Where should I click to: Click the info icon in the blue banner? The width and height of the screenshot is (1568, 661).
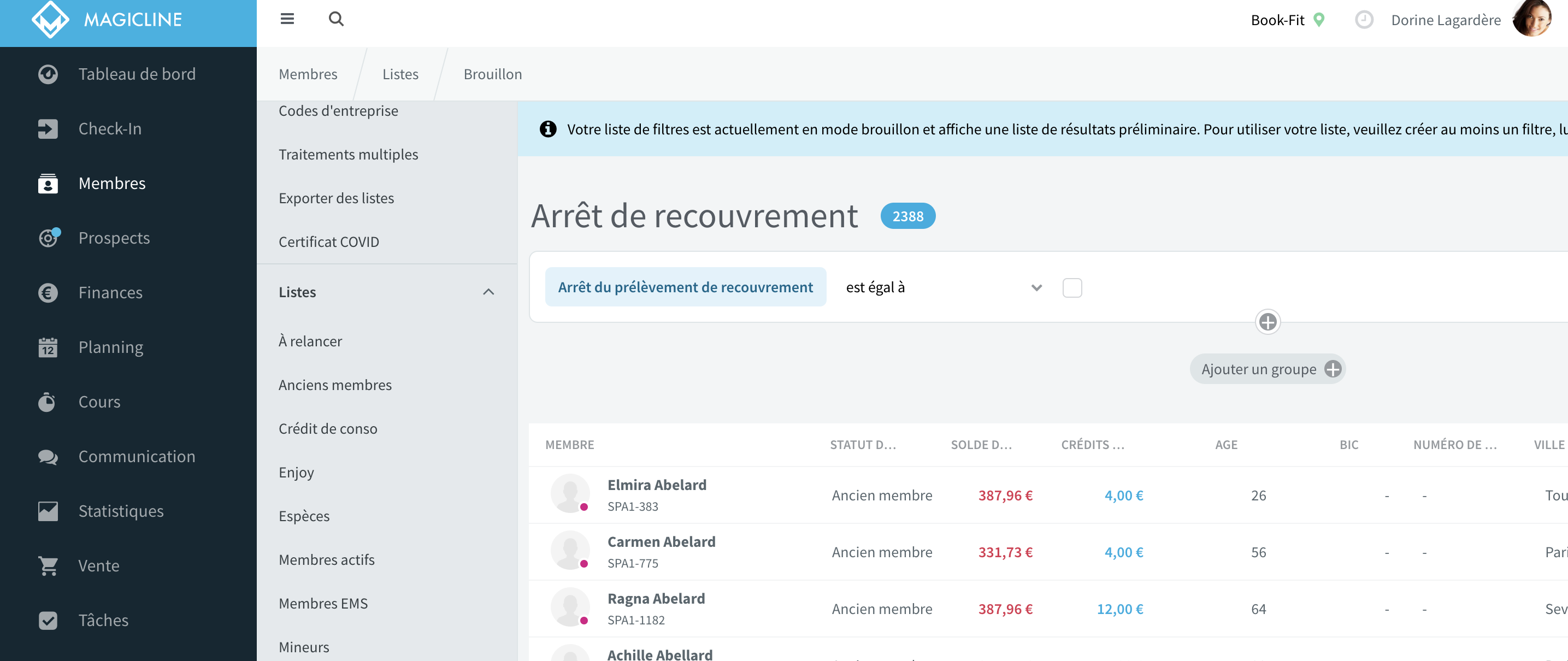point(548,129)
